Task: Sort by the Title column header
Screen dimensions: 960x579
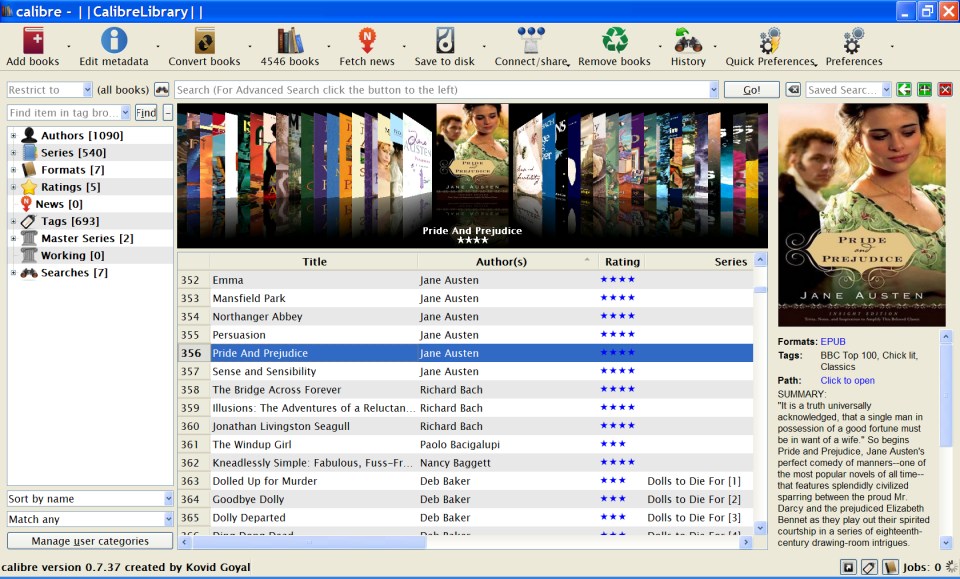Action: click(313, 261)
